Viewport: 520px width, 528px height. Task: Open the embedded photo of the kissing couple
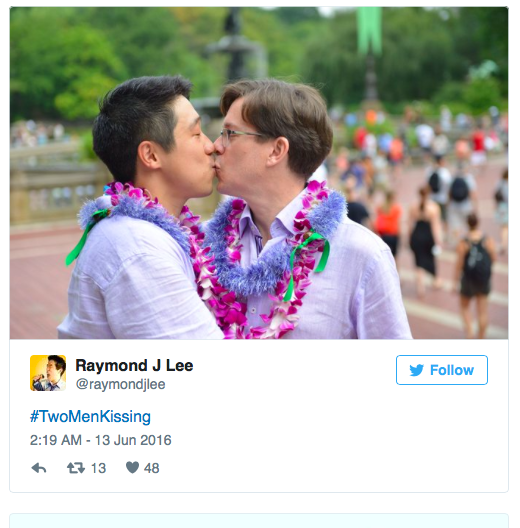[x=259, y=173]
